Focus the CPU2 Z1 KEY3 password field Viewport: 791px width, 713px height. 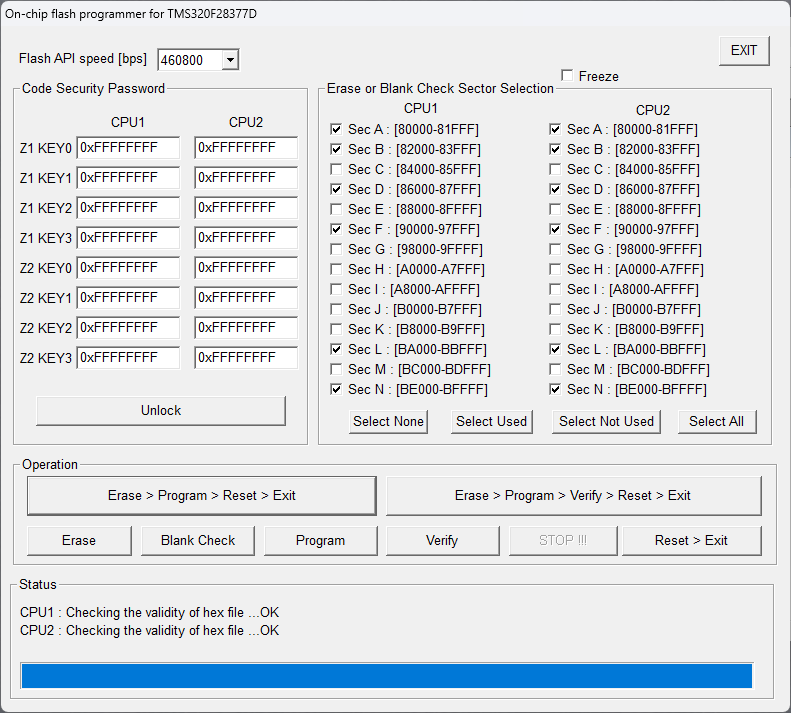246,238
